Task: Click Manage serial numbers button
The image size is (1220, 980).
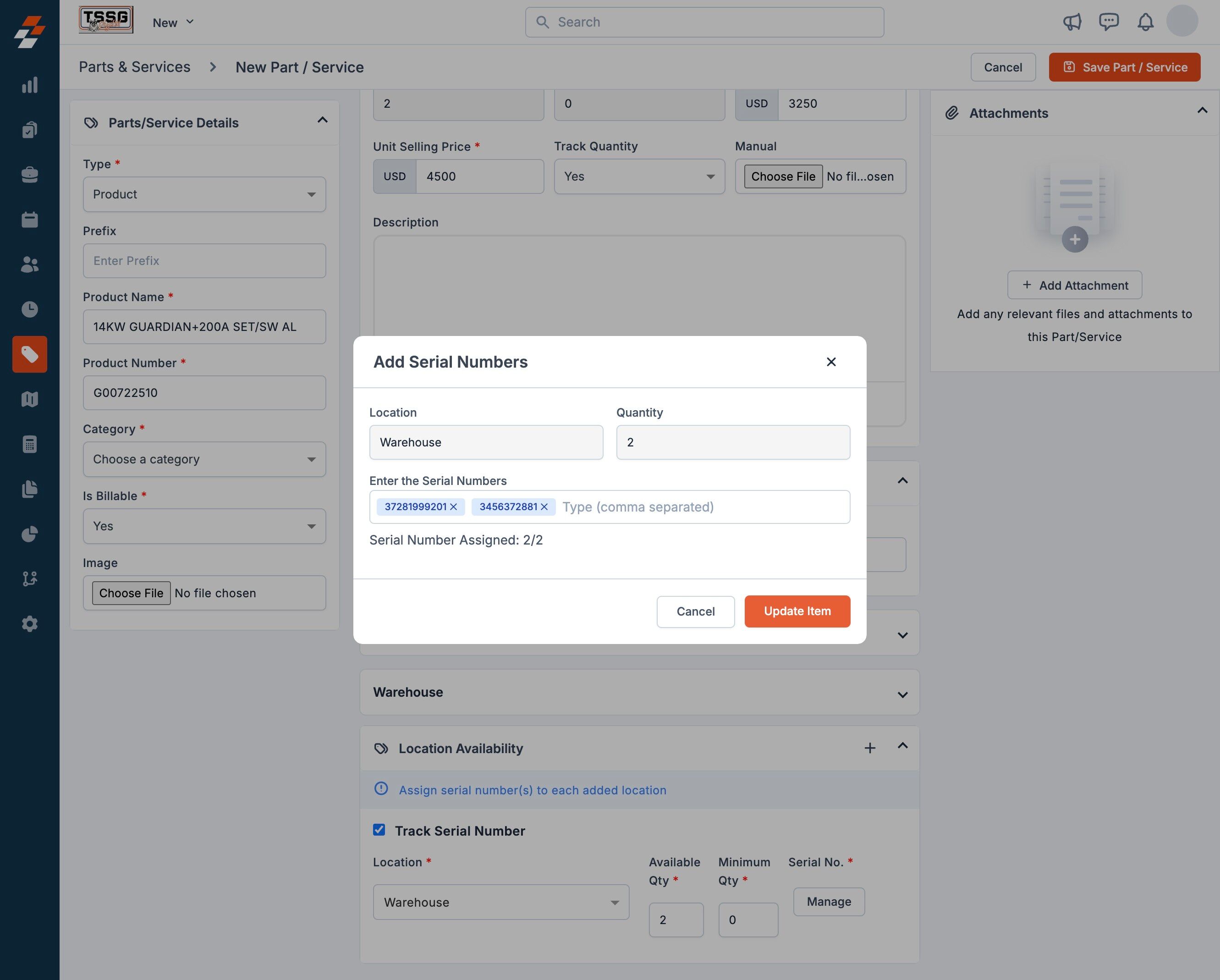Action: pos(829,901)
